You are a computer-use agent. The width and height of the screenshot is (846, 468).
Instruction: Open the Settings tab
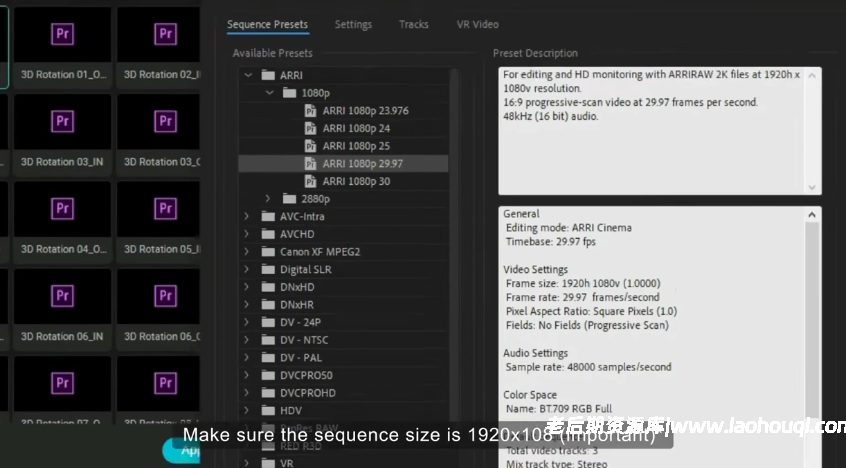pyautogui.click(x=353, y=24)
